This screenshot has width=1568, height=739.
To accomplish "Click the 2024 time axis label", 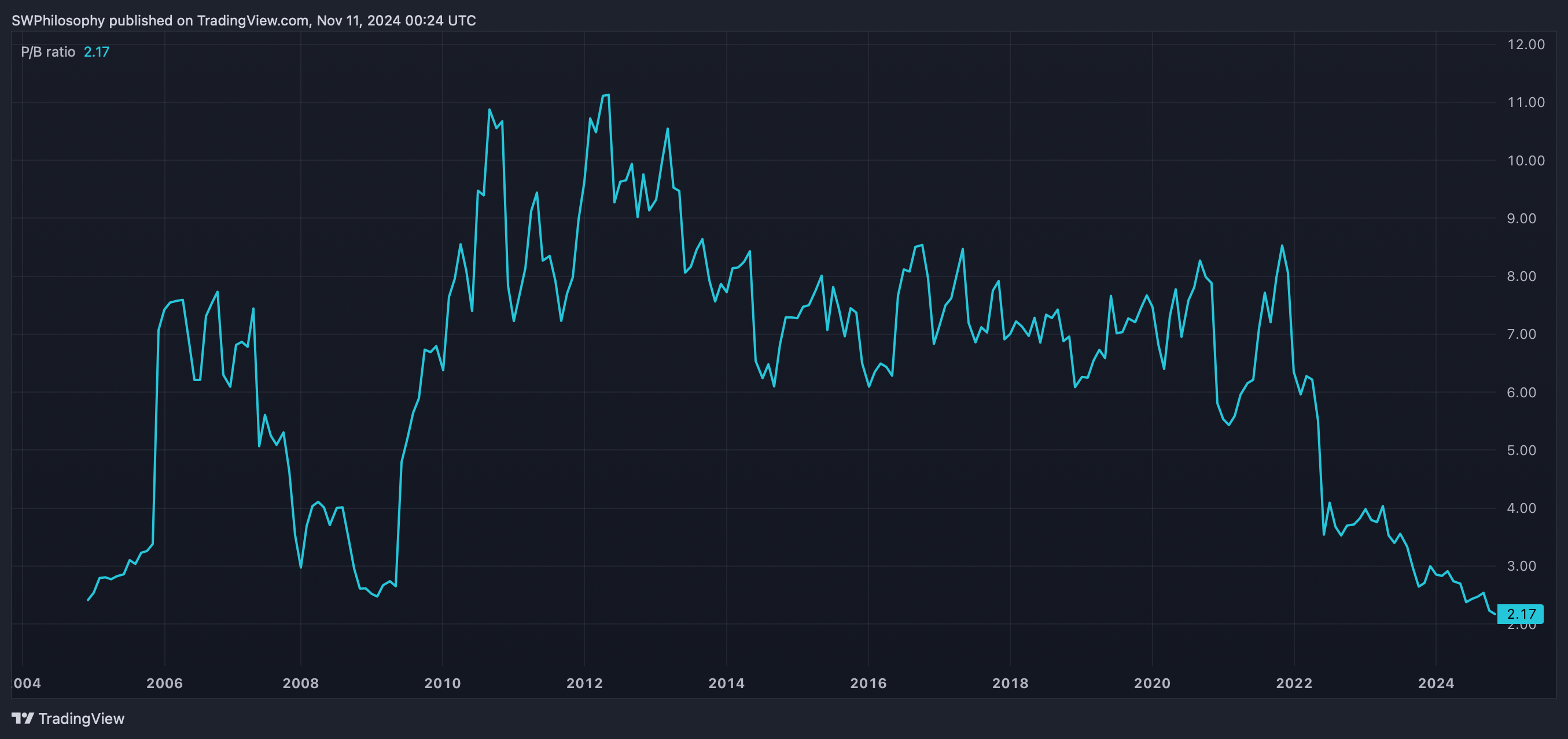I will (x=1436, y=683).
